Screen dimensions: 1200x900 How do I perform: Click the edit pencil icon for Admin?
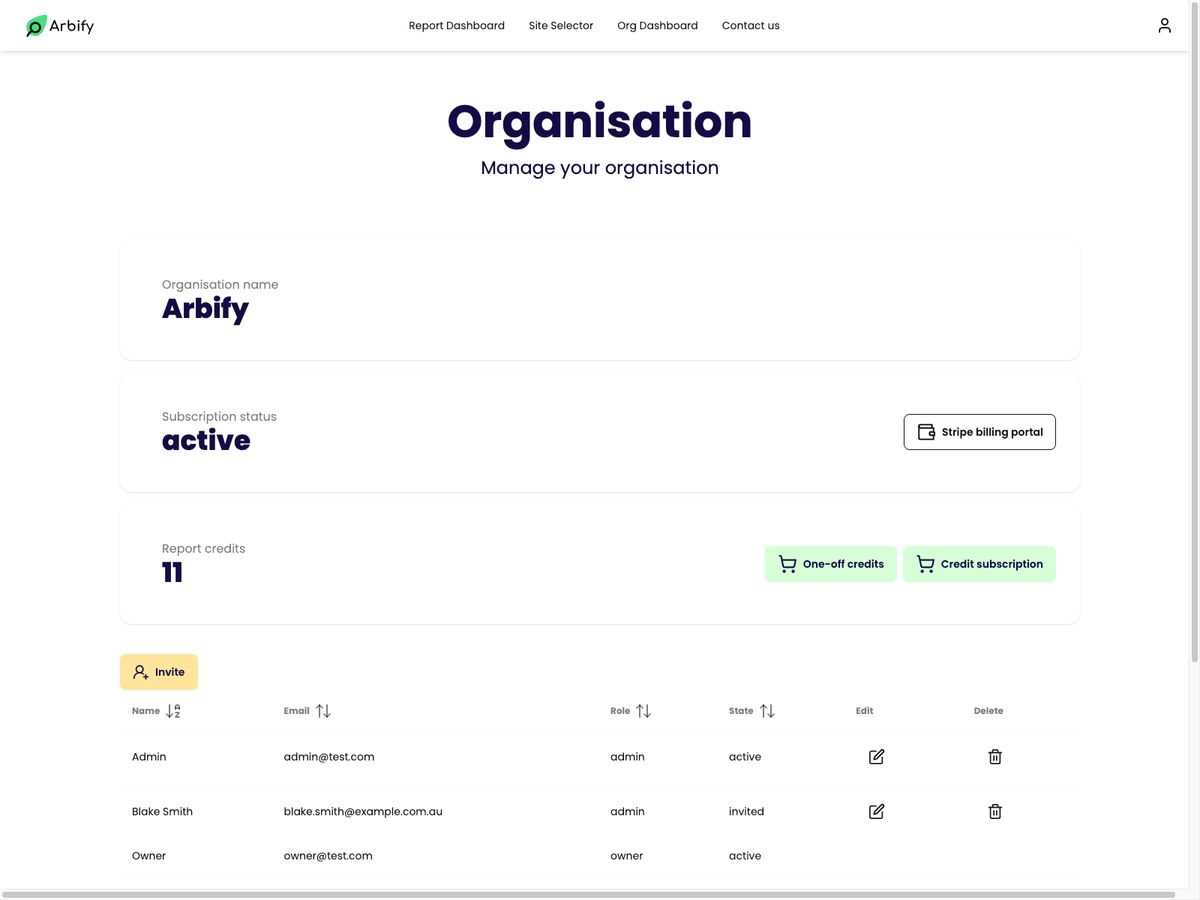[x=875, y=757]
